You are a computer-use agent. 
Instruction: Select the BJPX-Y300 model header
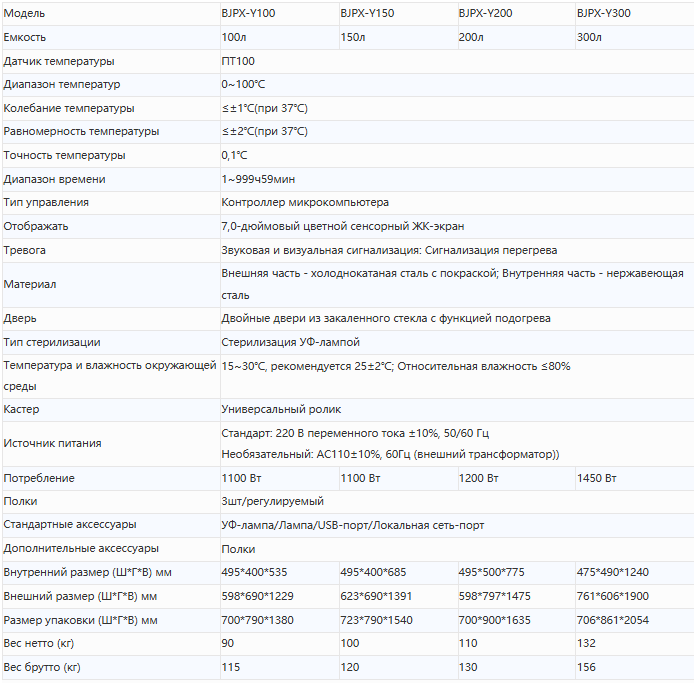pos(604,14)
